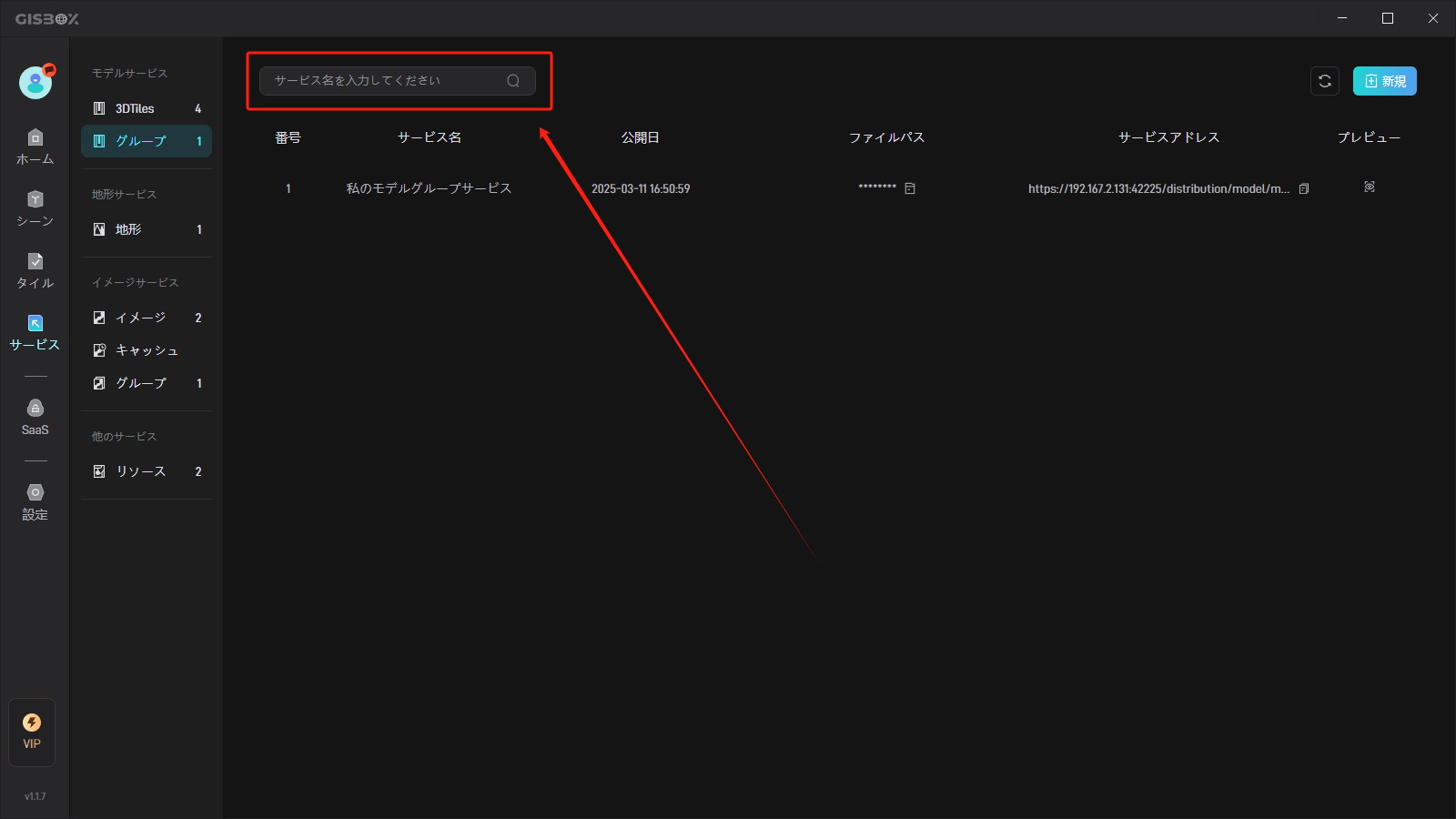The image size is (1456, 819).
Task: Copy the service address URL
Action: [x=1304, y=188]
